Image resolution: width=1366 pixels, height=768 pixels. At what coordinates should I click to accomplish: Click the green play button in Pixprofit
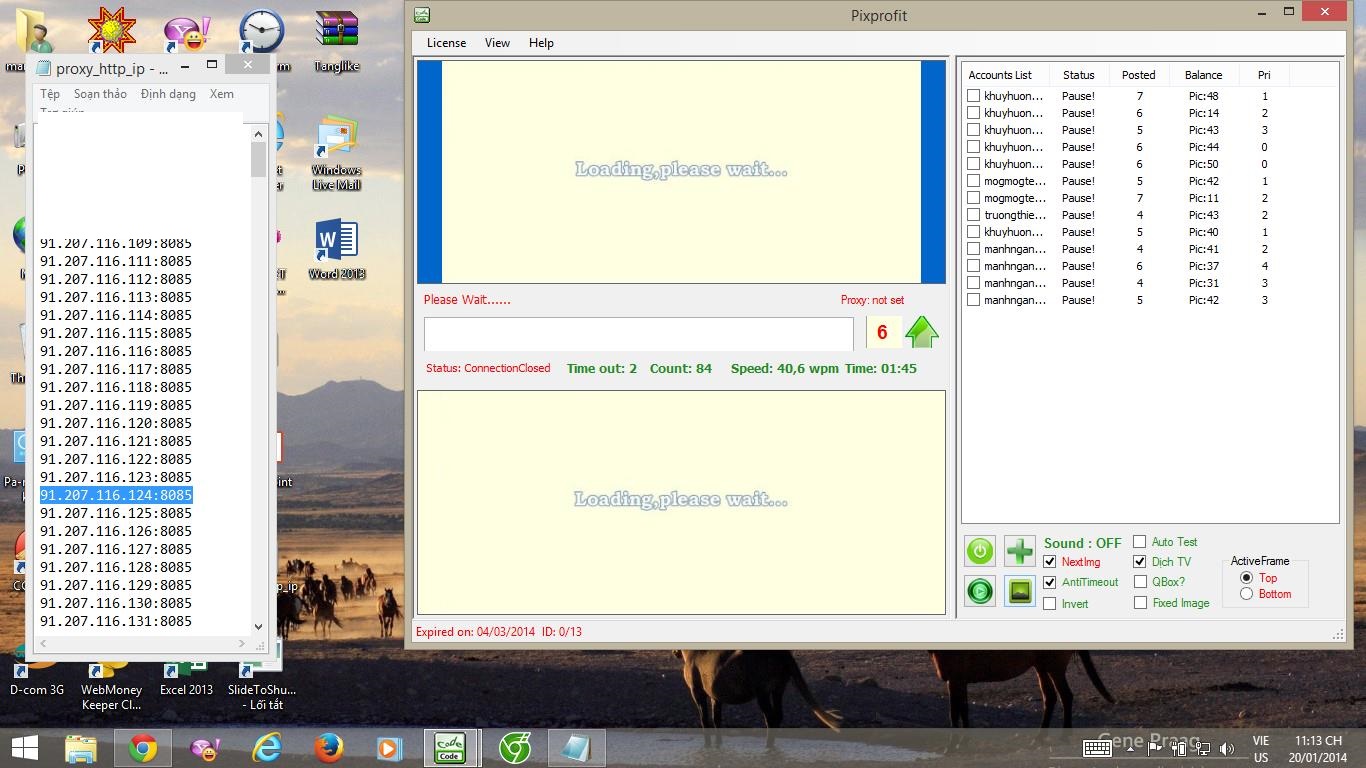(980, 591)
